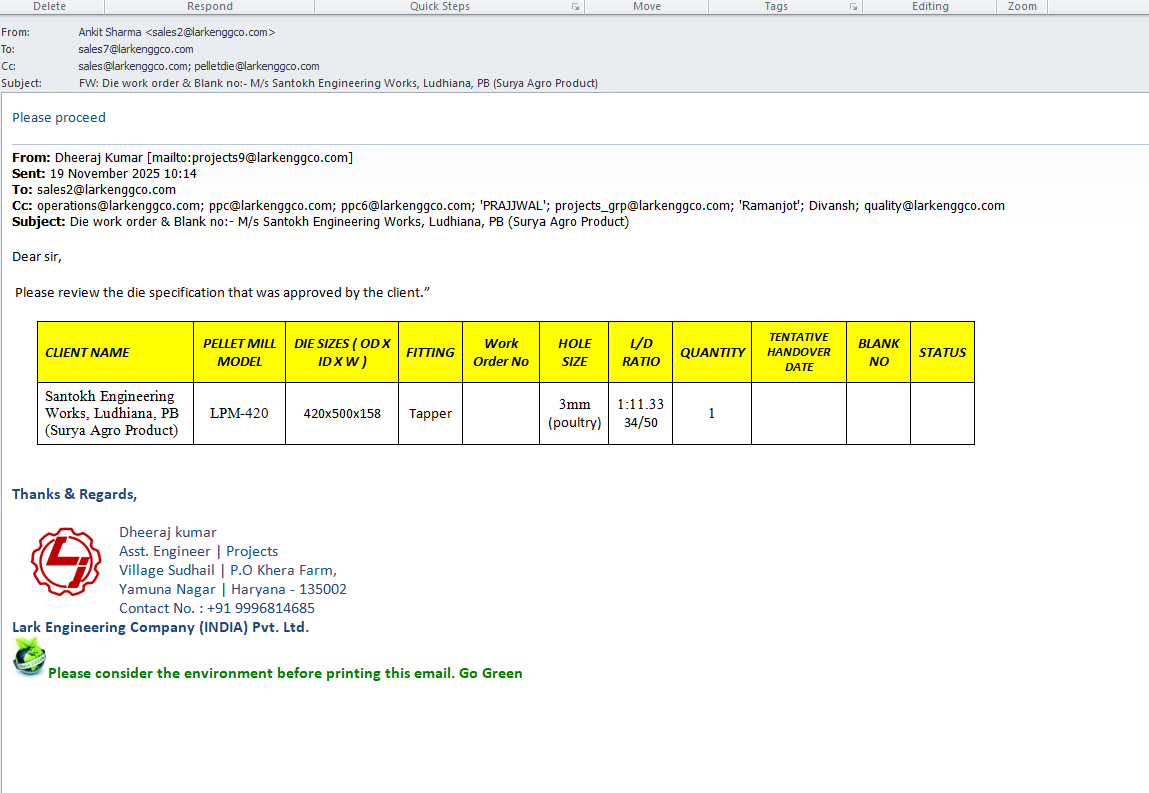Viewport: 1149px width, 793px height.
Task: Click the empty Blank No table cell
Action: click(878, 413)
